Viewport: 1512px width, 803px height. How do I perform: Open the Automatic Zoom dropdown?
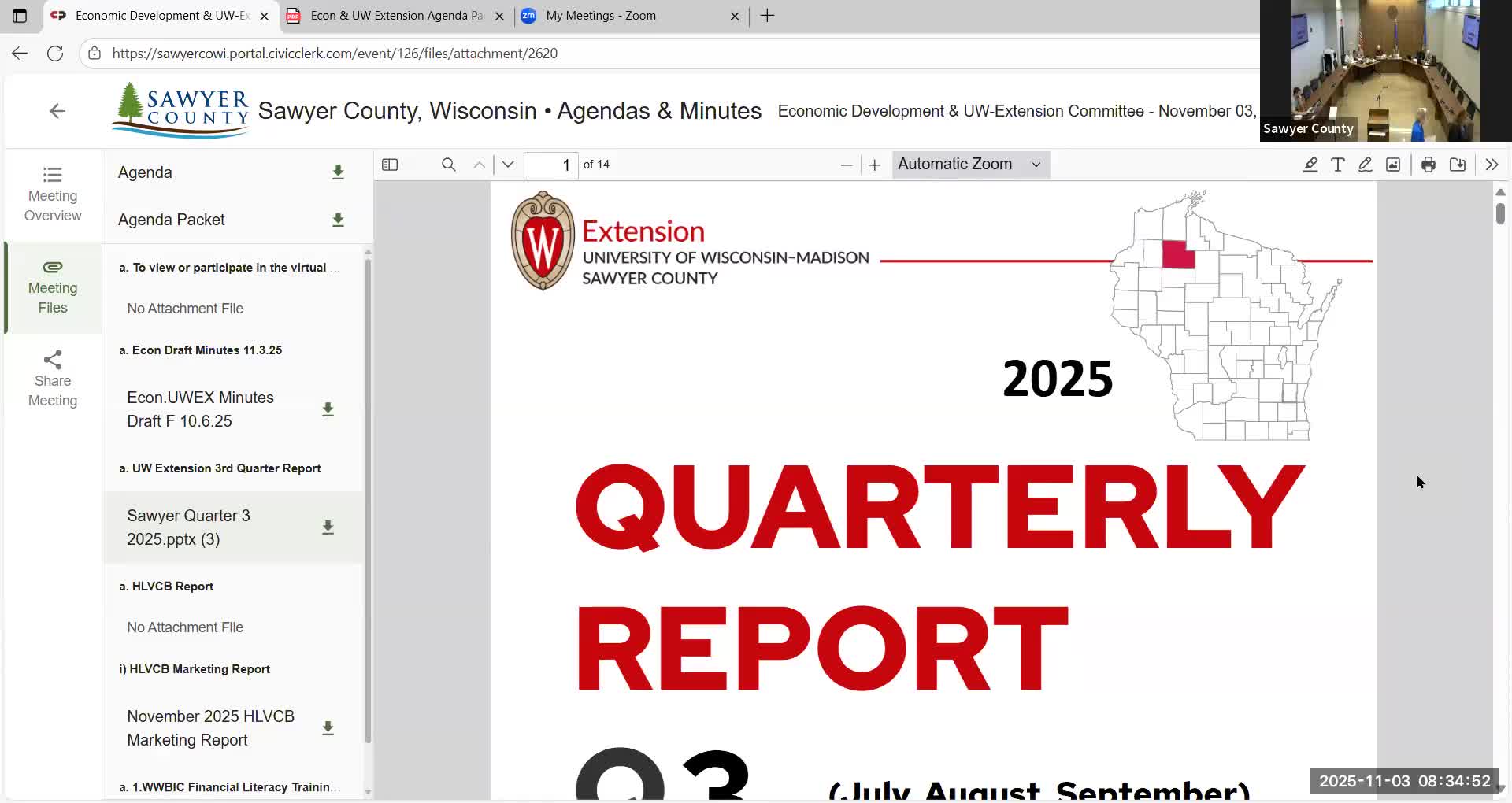pyautogui.click(x=970, y=165)
